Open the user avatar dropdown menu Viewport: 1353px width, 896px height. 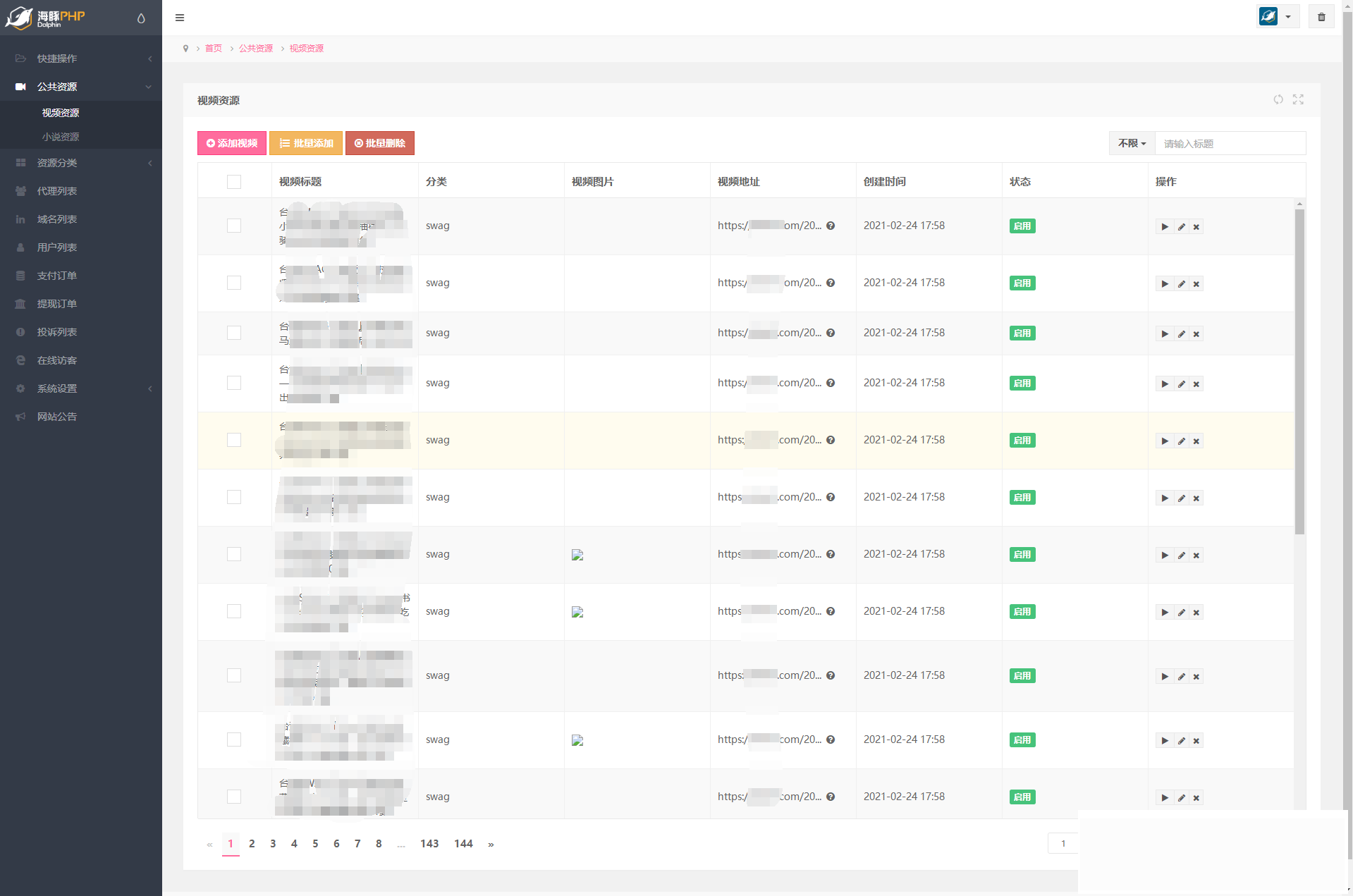1278,17
